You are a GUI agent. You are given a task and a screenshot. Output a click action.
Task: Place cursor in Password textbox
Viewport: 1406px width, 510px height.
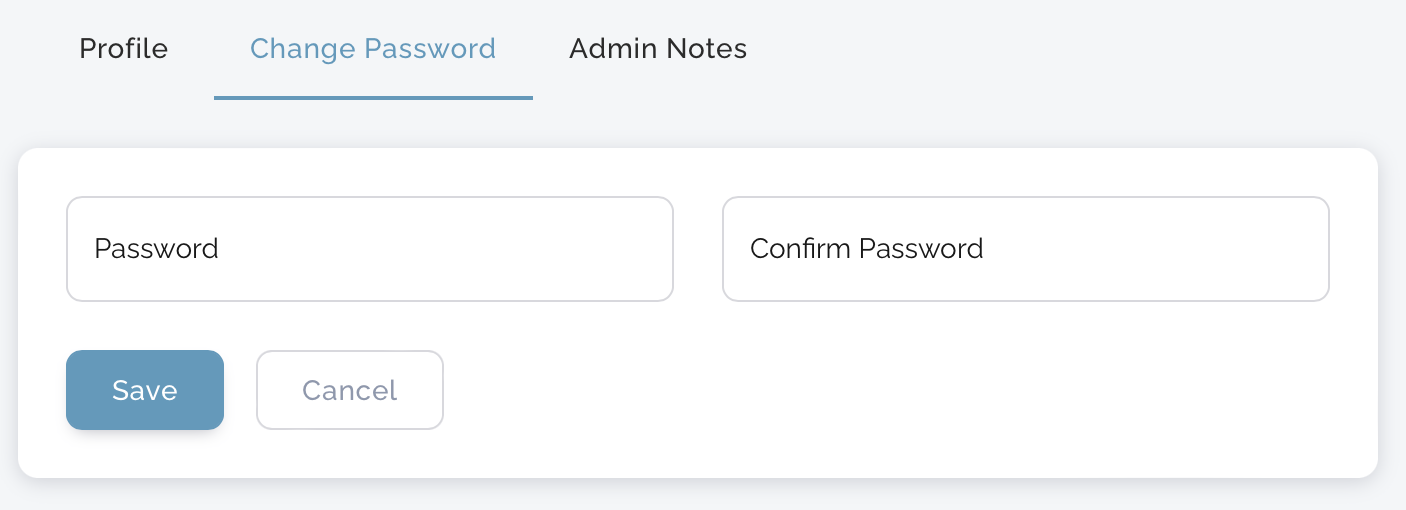coord(369,249)
